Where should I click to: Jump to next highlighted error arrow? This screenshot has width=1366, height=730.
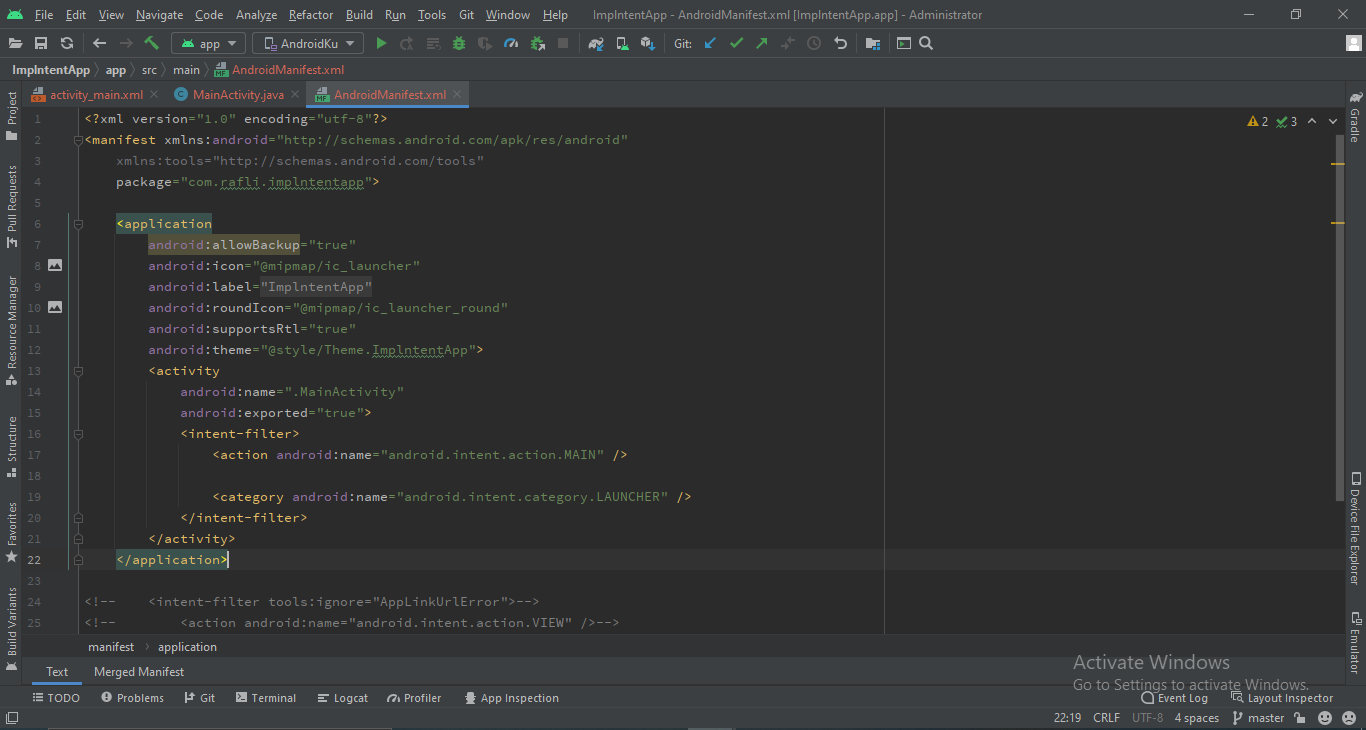[1333, 121]
